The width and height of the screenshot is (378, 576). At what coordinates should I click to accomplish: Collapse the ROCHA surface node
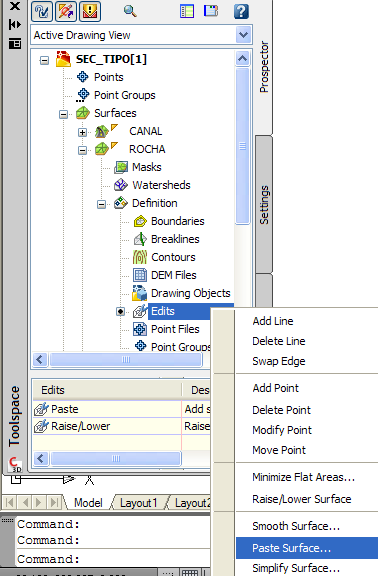tap(83, 150)
